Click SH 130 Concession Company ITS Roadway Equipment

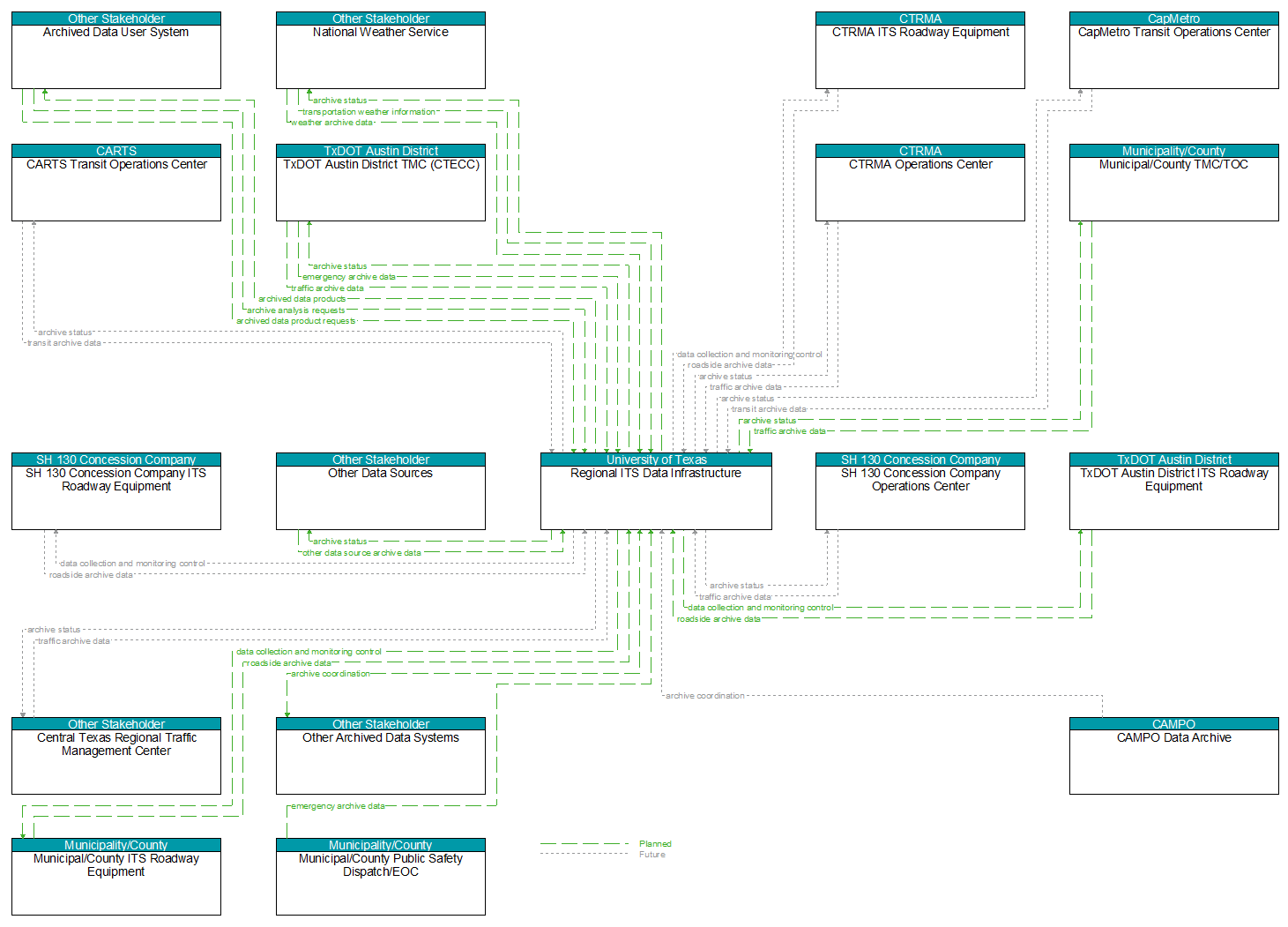[x=116, y=491]
